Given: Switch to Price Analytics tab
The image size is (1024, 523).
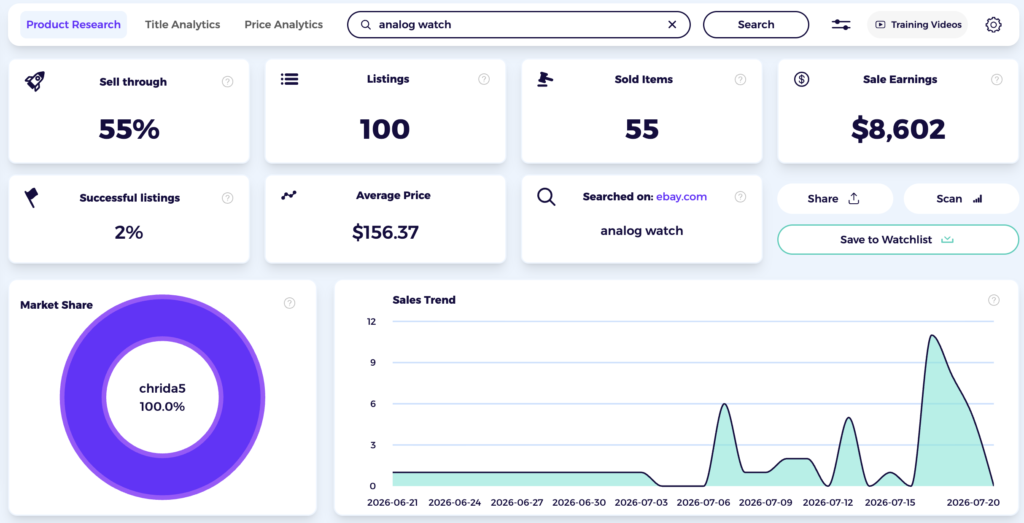Looking at the screenshot, I should coord(283,25).
